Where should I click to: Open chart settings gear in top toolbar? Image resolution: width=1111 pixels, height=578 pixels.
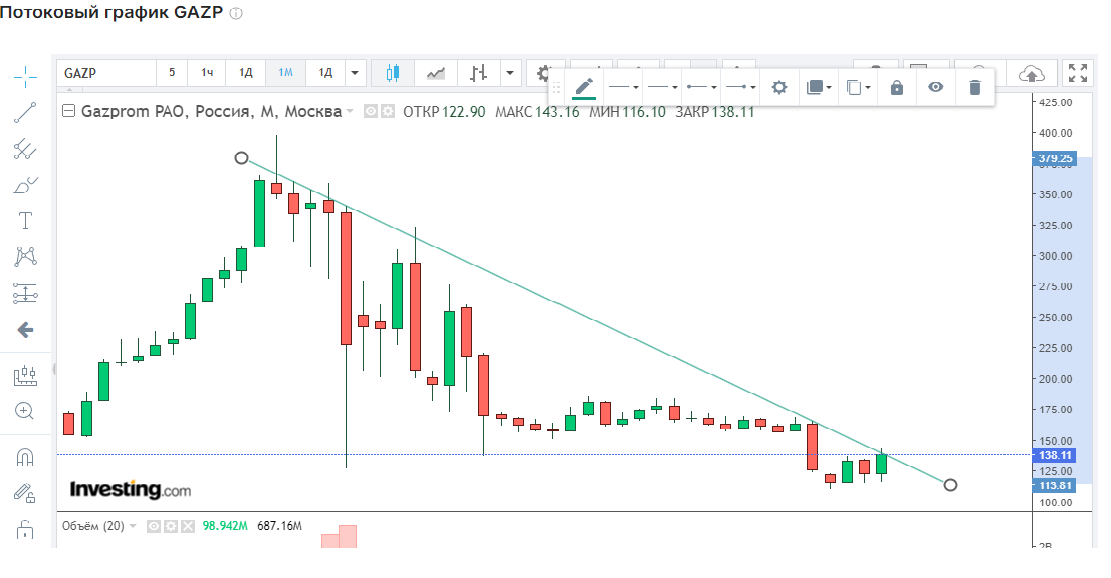click(543, 73)
